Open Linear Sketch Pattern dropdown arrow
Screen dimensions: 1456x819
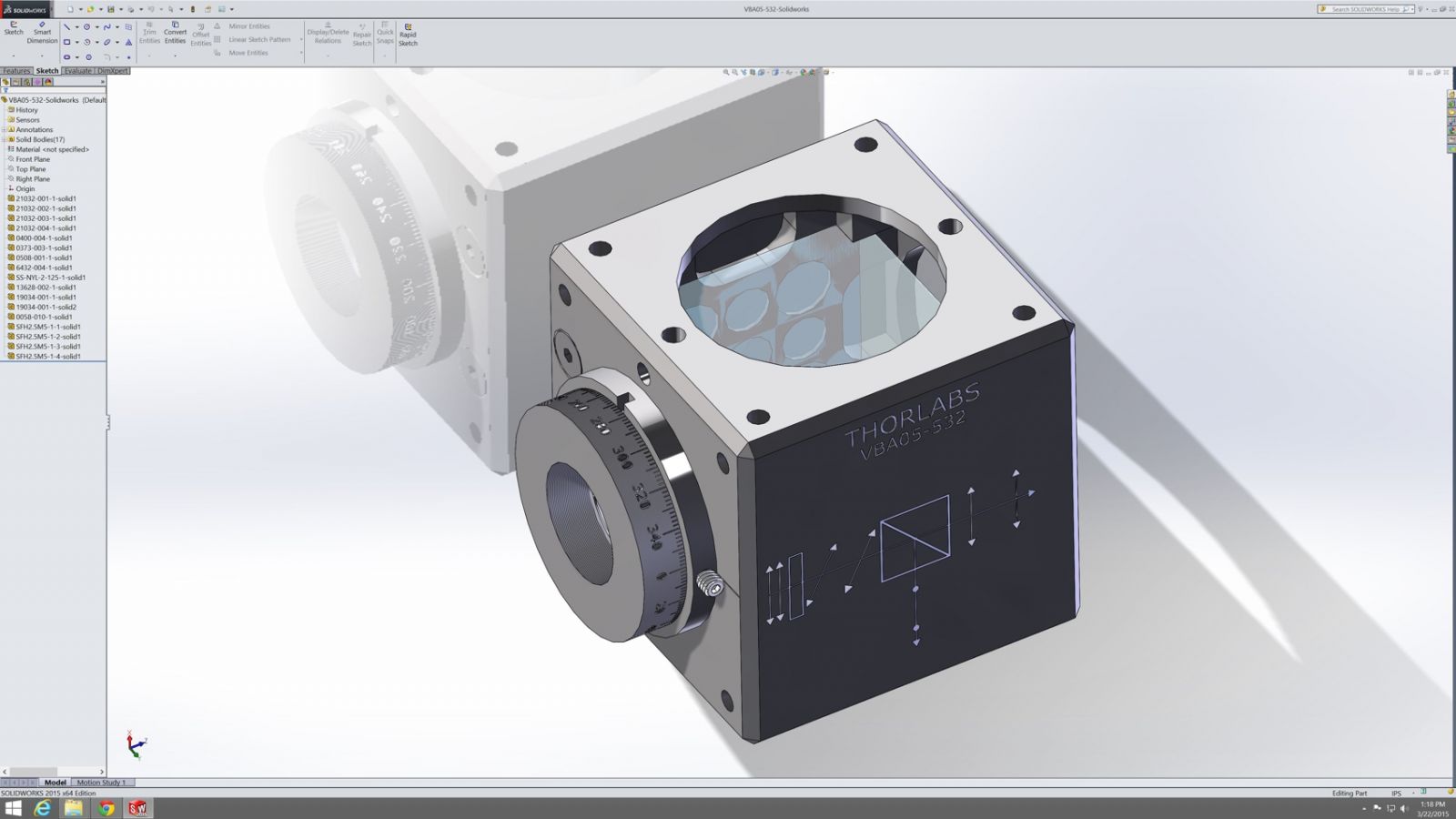301,39
